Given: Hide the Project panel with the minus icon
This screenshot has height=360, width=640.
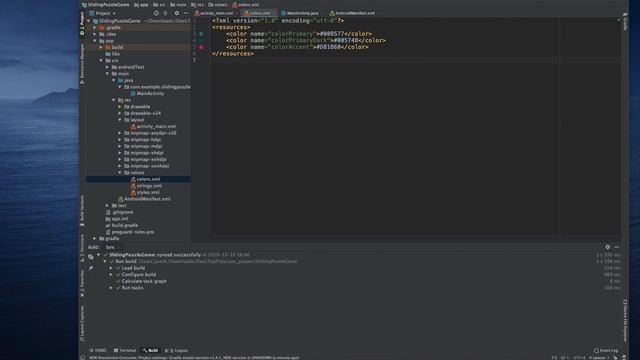Looking at the screenshot, I should pyautogui.click(x=186, y=13).
